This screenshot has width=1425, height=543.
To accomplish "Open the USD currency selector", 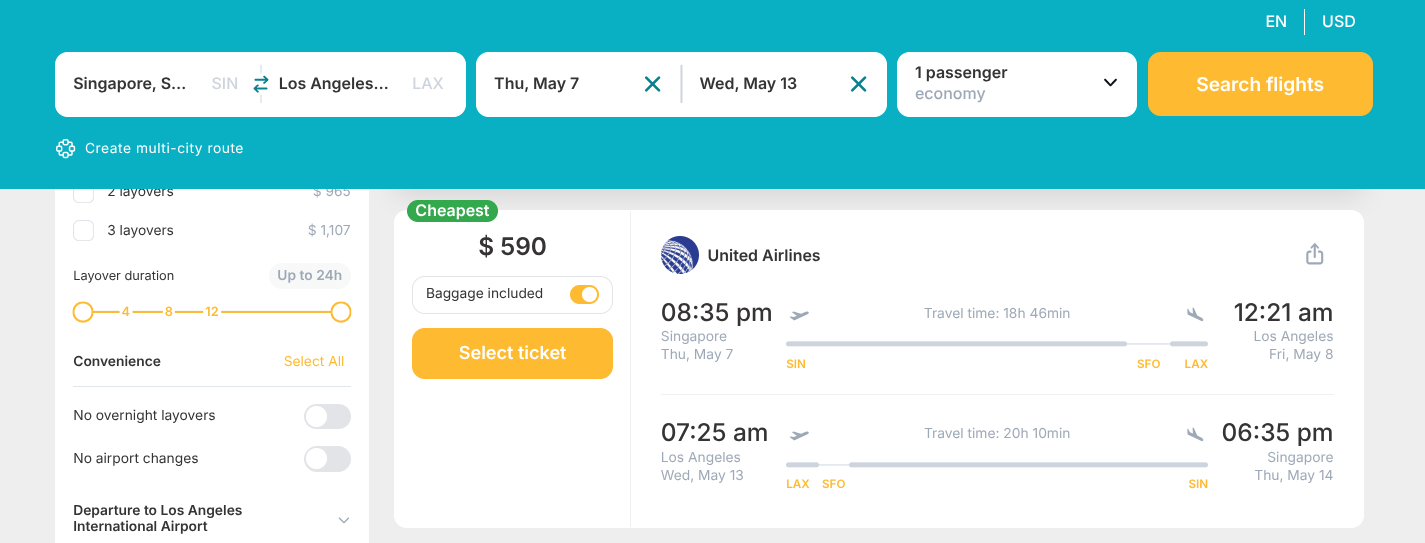I will [x=1338, y=21].
